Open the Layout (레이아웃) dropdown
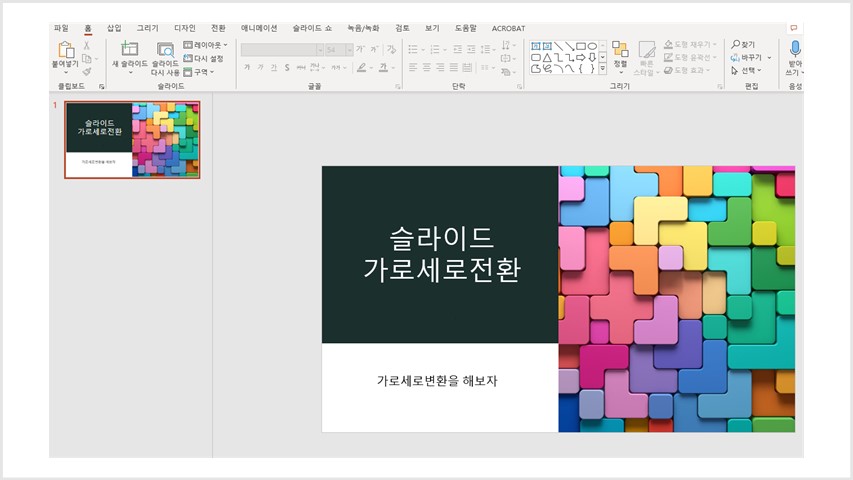The height and width of the screenshot is (480, 853). pos(206,45)
